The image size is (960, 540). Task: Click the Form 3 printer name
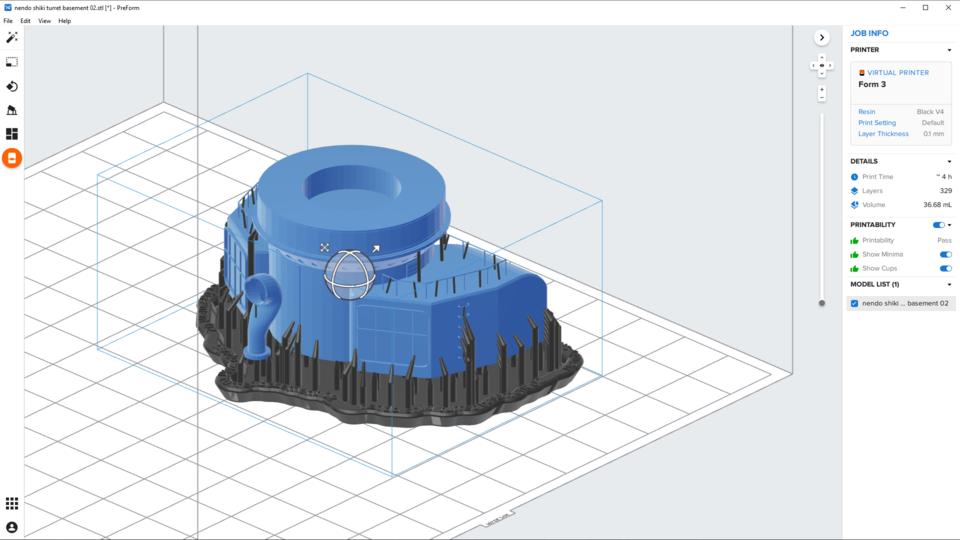[x=872, y=84]
